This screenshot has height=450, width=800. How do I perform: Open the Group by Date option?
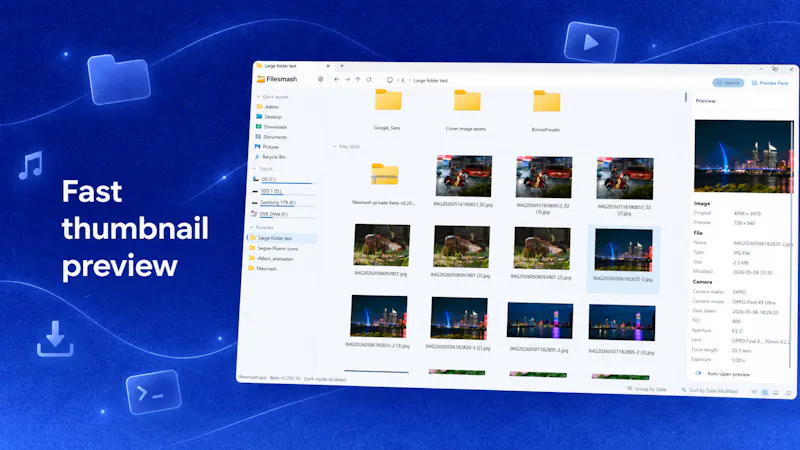647,389
